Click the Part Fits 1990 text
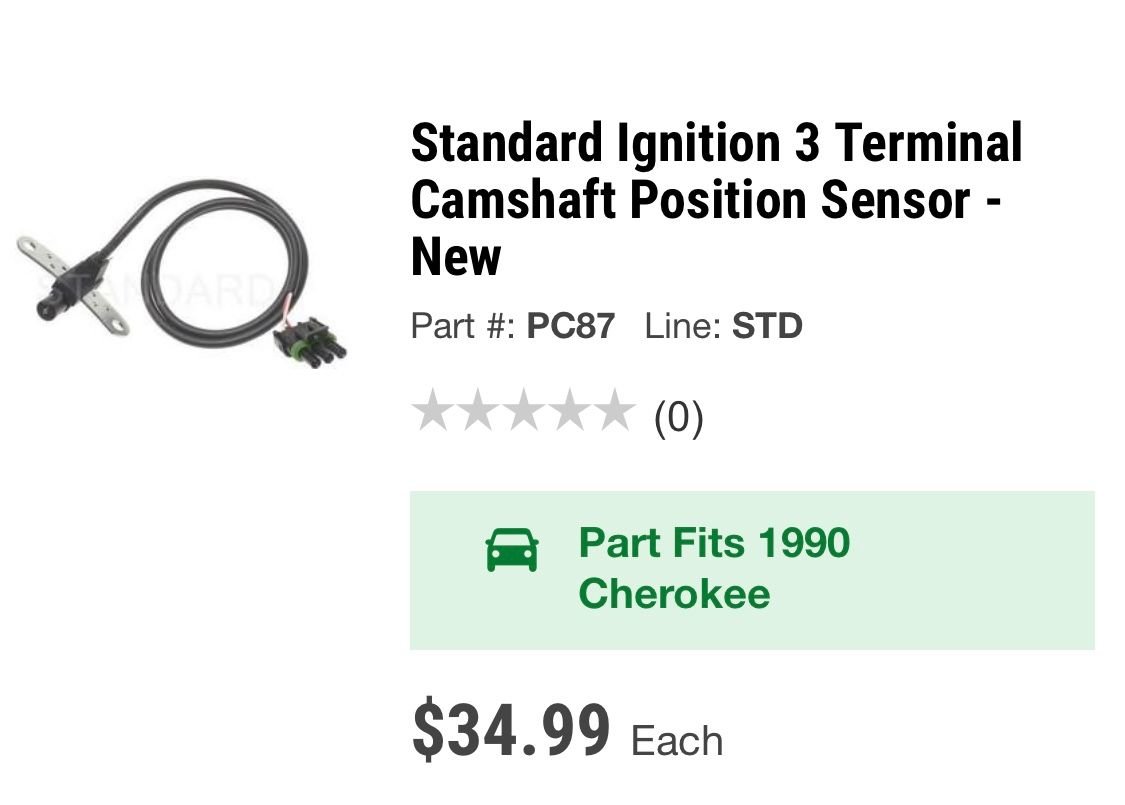 click(x=714, y=542)
